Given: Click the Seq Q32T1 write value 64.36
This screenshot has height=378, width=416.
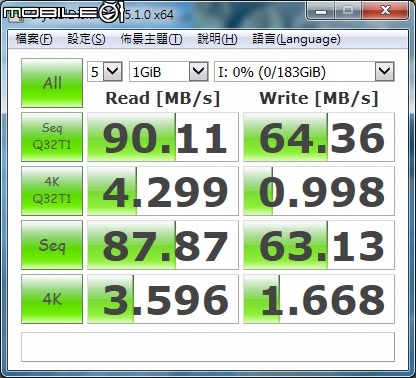Looking at the screenshot, I should pos(319,137).
